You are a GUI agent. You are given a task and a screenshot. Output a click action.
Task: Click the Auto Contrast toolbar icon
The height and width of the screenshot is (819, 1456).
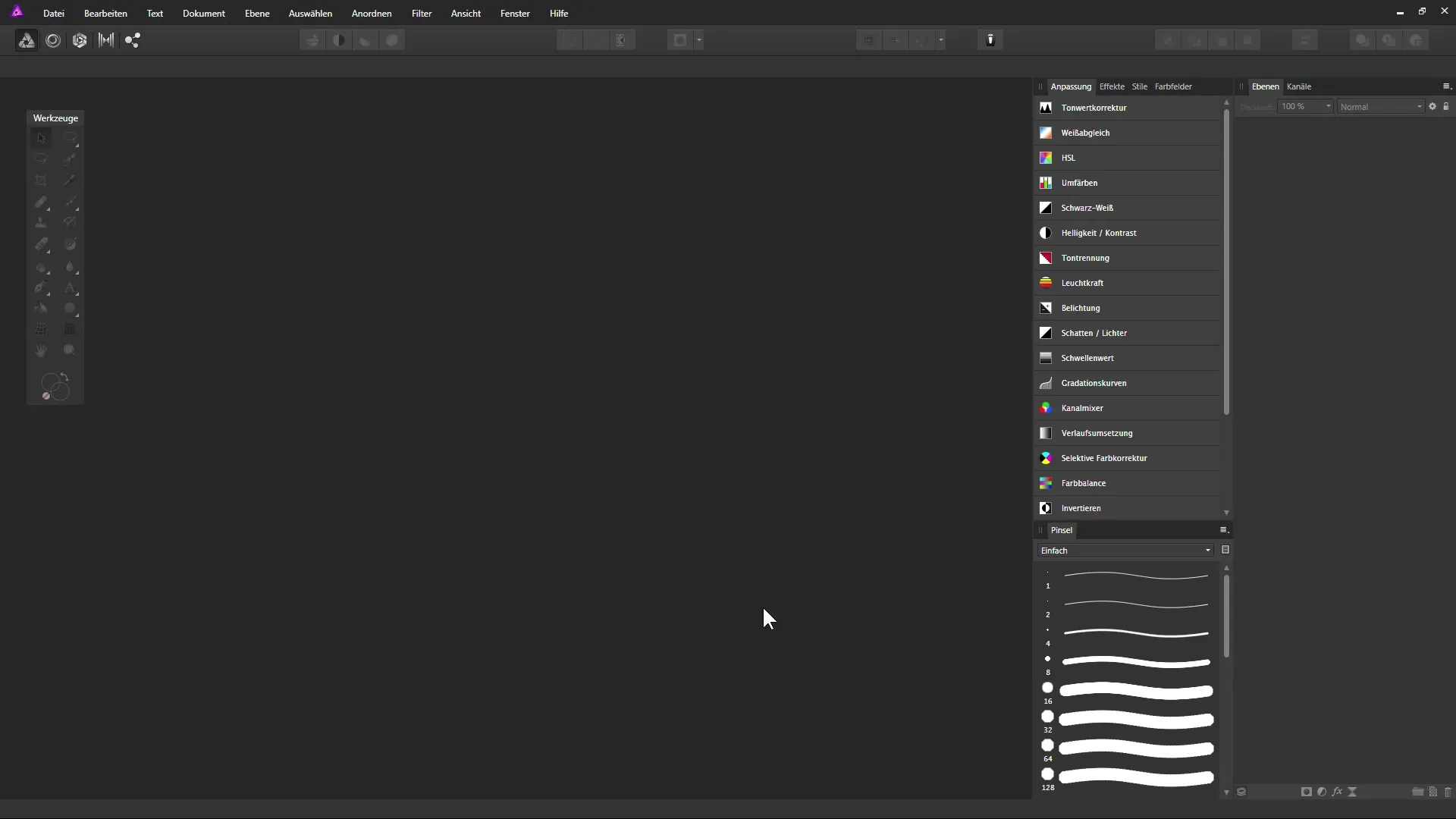click(x=339, y=40)
